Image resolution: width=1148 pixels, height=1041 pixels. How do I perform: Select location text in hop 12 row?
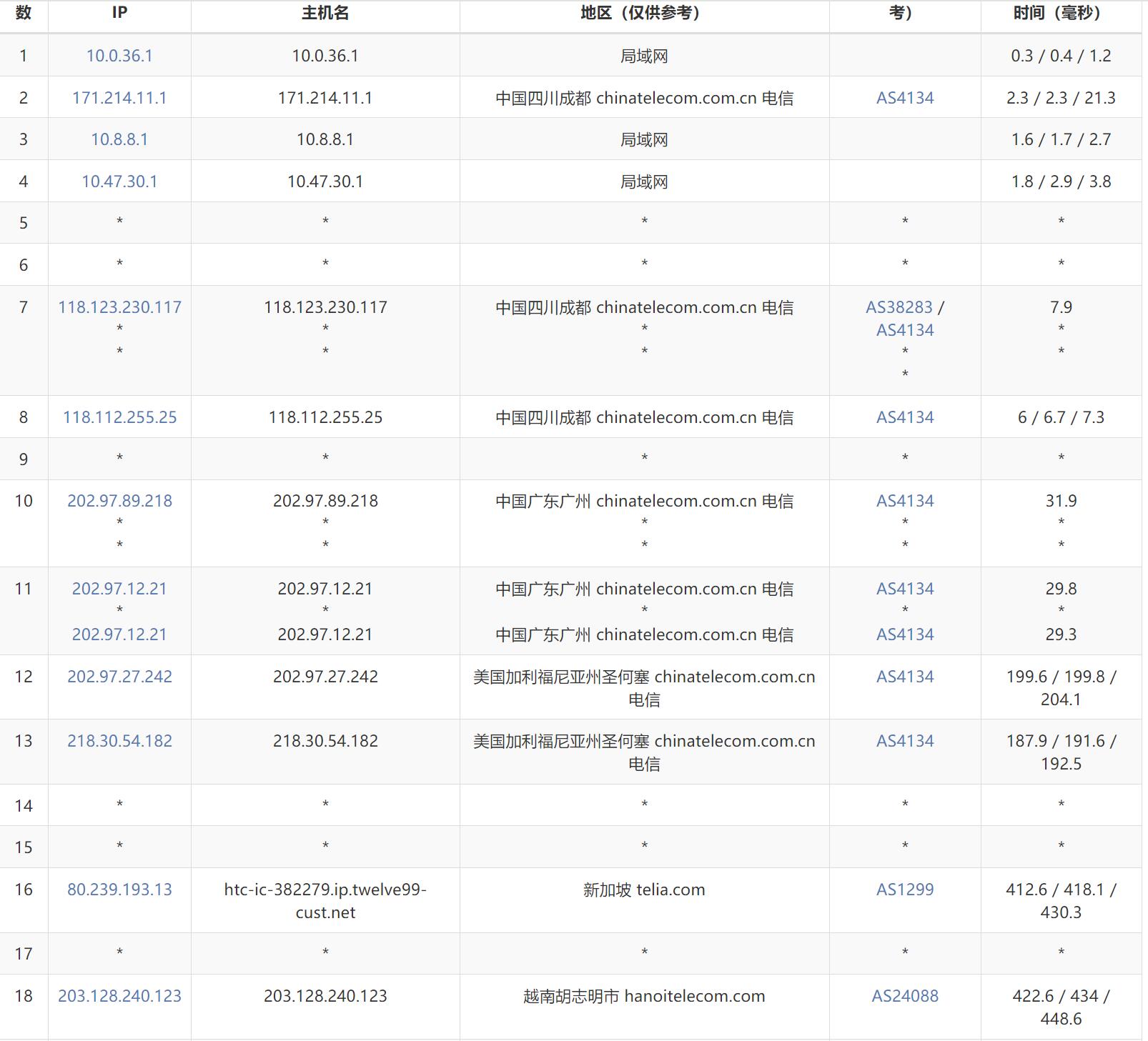point(644,688)
